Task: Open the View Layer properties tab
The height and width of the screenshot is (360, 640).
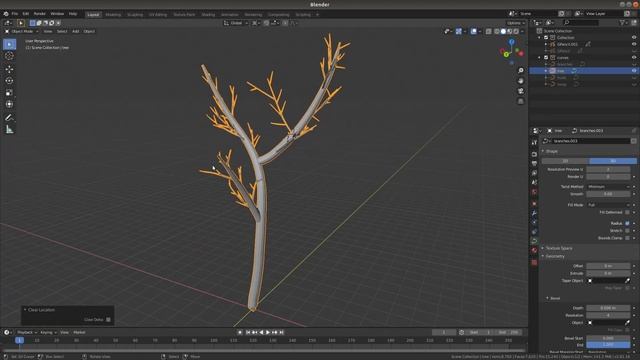Action: [534, 173]
